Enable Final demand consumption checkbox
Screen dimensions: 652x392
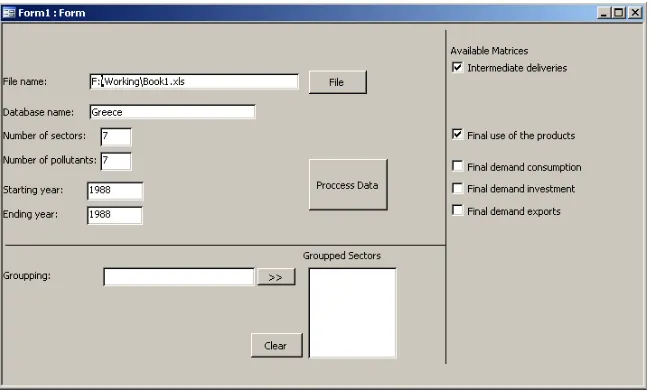click(x=457, y=166)
